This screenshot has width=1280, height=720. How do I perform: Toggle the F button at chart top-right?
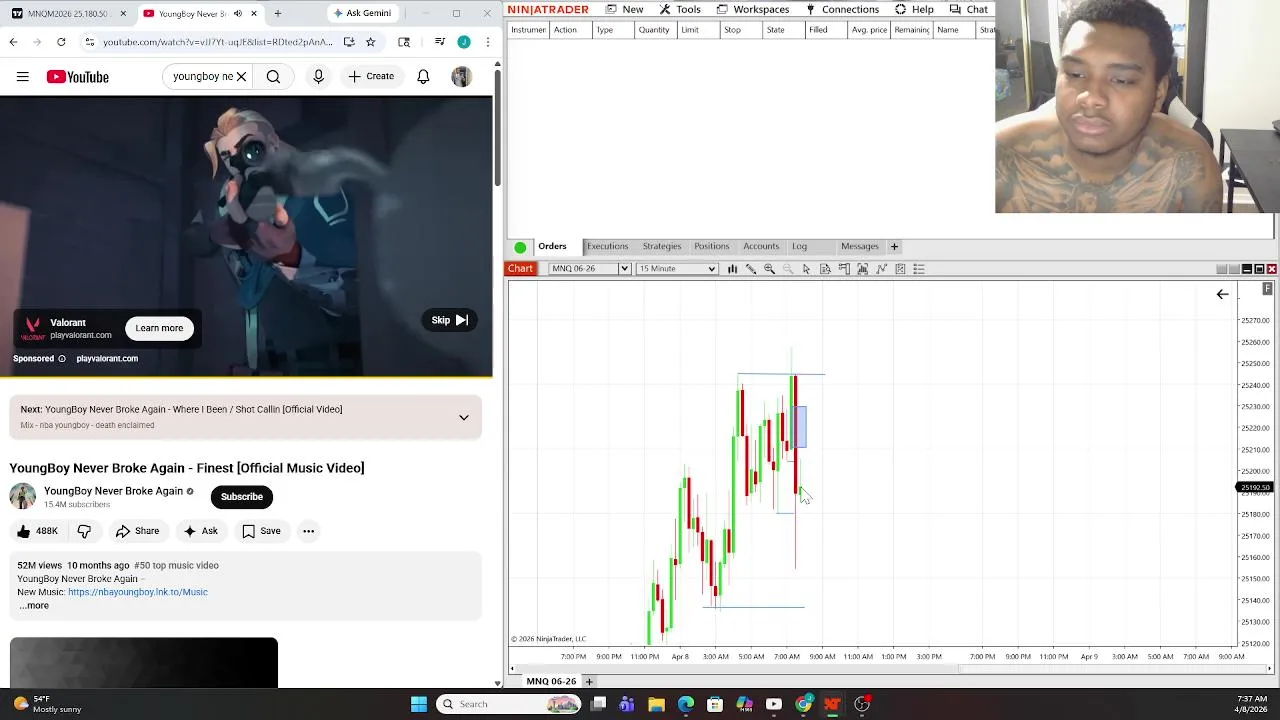[x=1267, y=289]
